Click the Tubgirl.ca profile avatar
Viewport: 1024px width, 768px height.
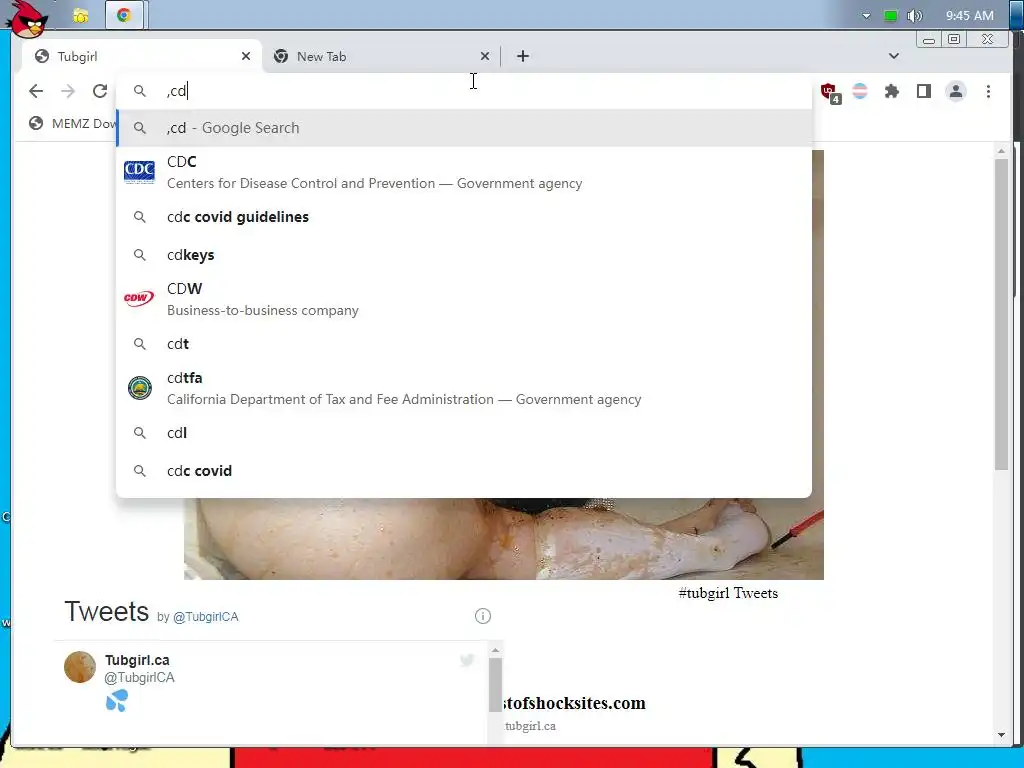[80, 667]
